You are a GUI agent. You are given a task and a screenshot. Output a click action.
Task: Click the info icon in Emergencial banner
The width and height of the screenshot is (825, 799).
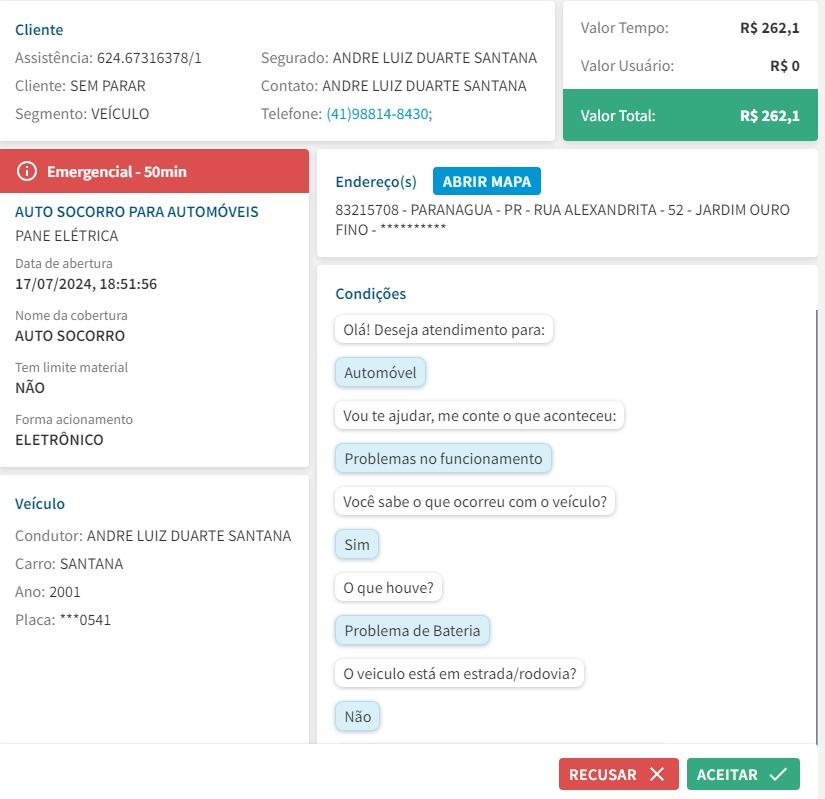[27, 172]
